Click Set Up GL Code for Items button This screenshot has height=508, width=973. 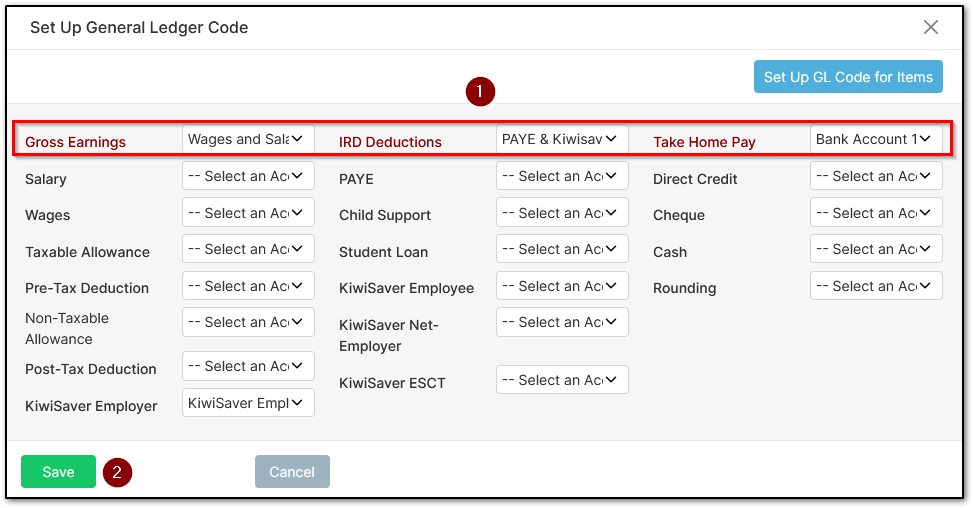[848, 77]
